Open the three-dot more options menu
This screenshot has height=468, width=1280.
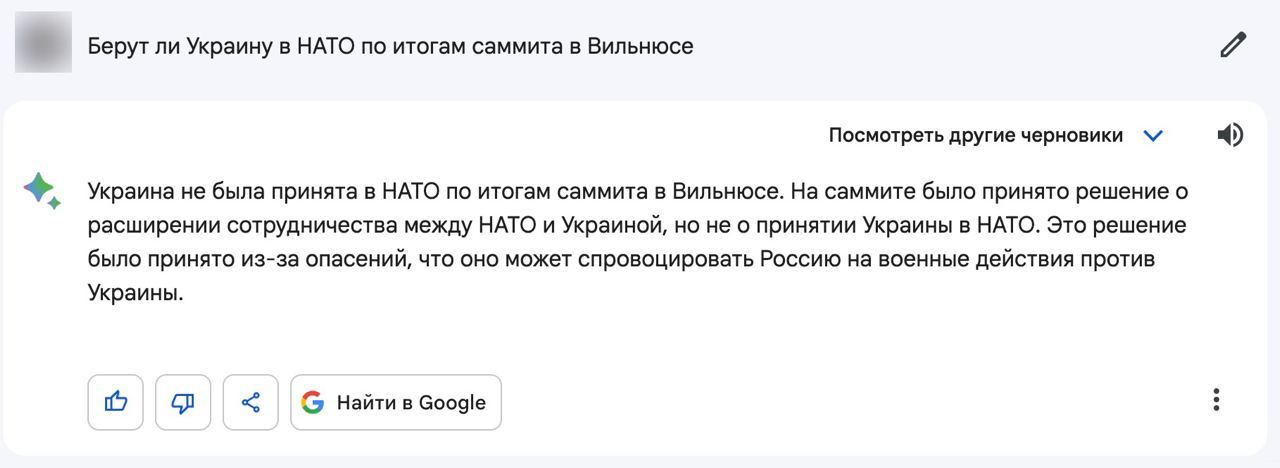pos(1216,400)
